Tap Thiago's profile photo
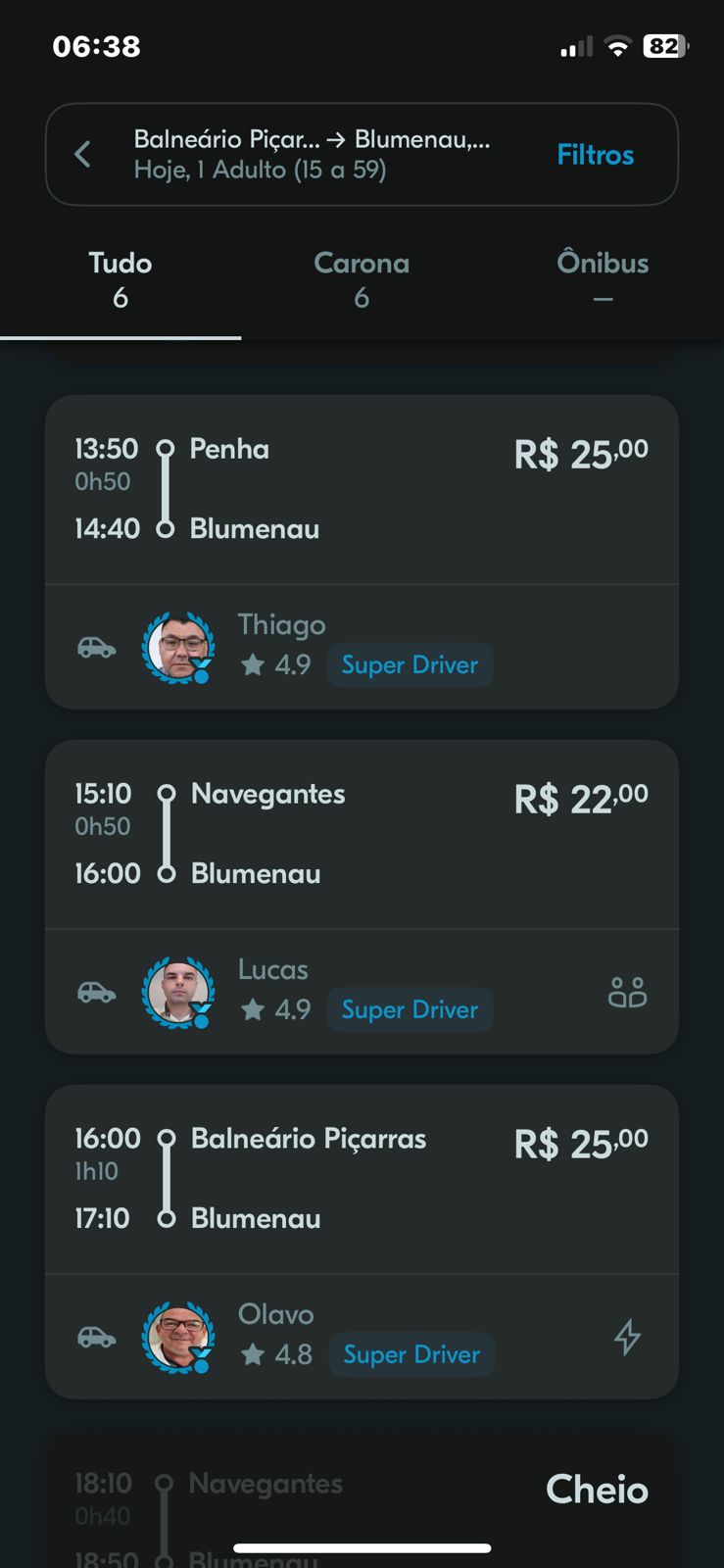Screen dimensions: 724x1568 178,647
